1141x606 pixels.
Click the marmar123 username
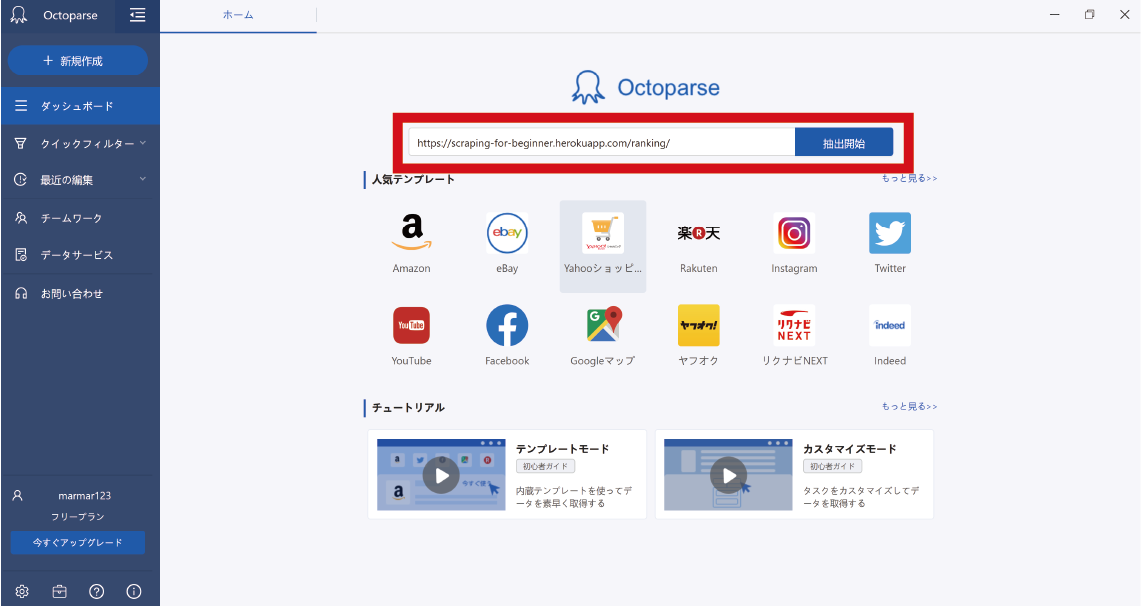tap(84, 495)
